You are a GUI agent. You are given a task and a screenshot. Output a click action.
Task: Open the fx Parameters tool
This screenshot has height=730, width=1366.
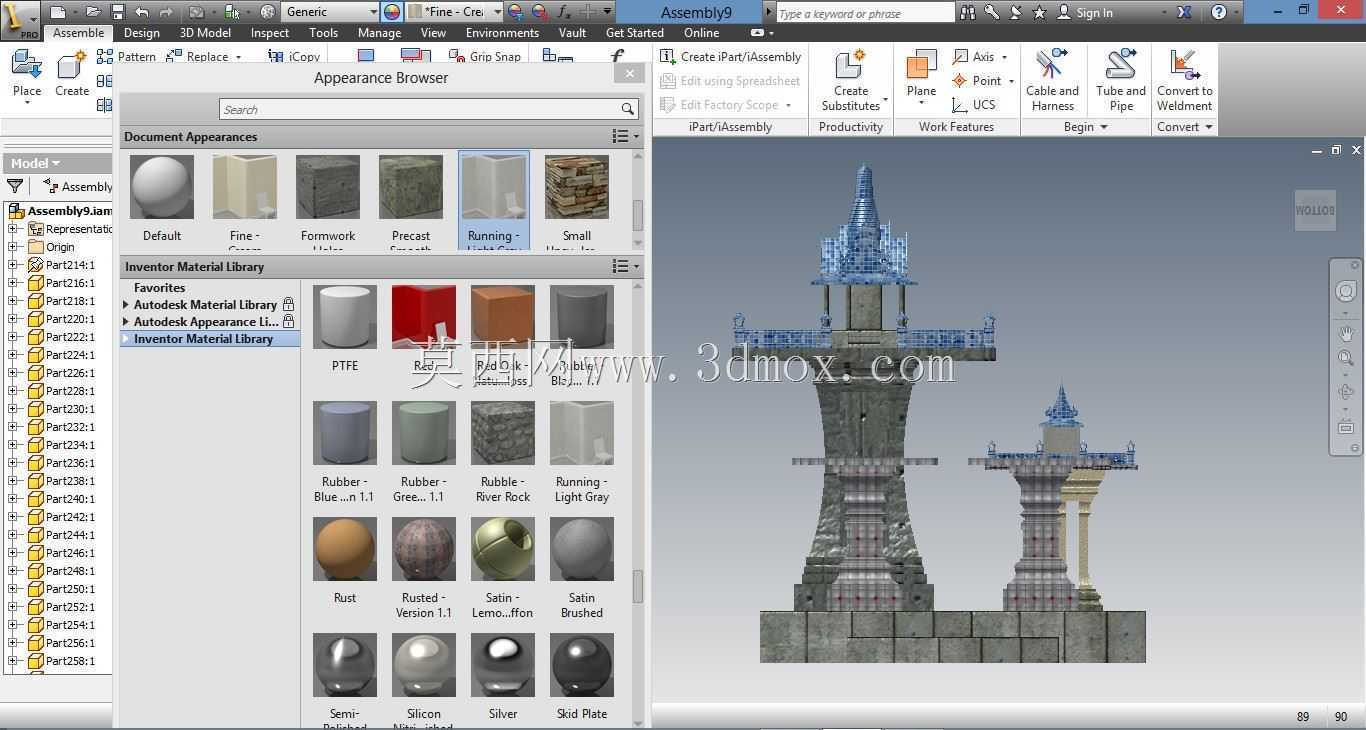pos(564,12)
